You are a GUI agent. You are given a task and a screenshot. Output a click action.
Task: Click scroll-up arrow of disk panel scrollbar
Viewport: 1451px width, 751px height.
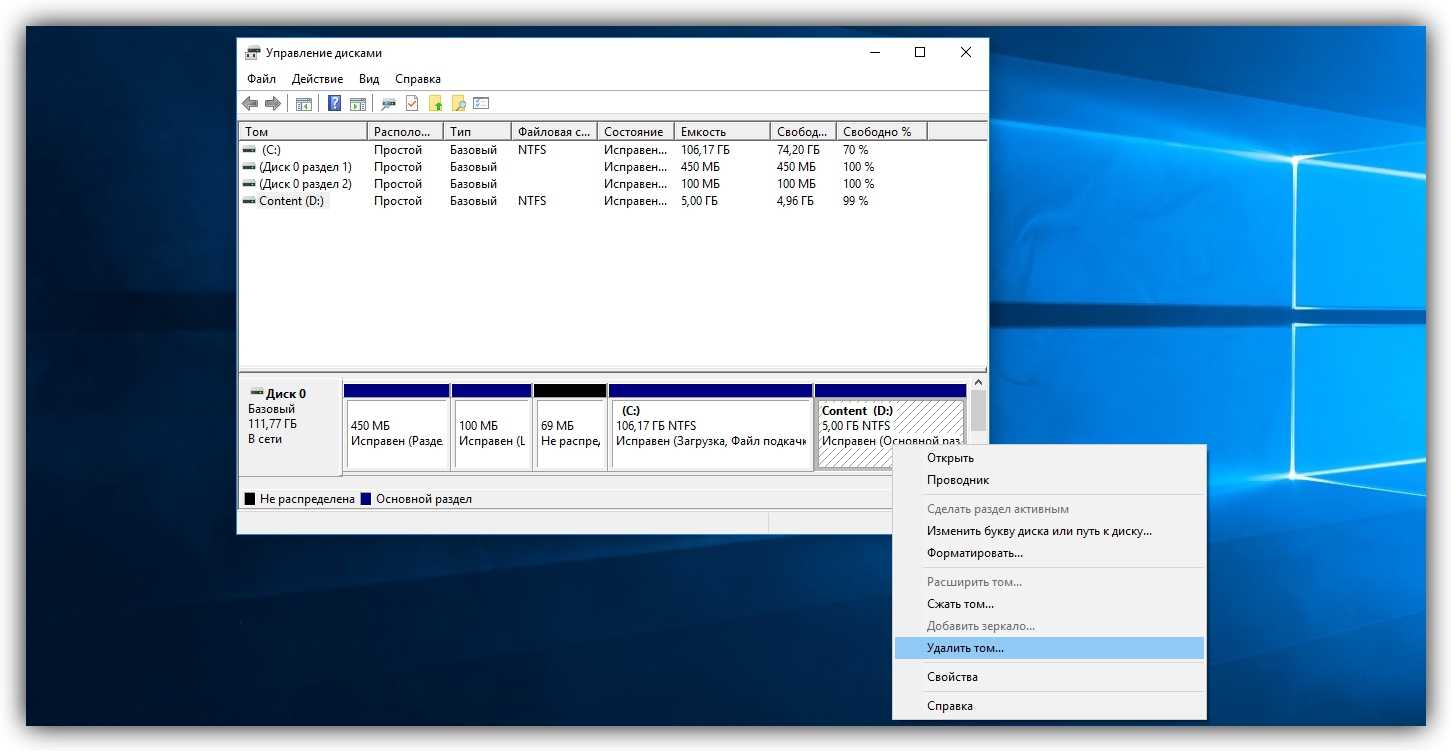(978, 383)
